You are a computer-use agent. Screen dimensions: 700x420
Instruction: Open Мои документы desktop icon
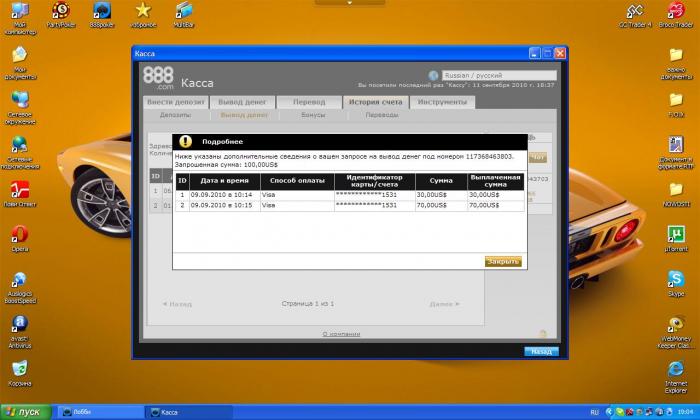[20, 62]
